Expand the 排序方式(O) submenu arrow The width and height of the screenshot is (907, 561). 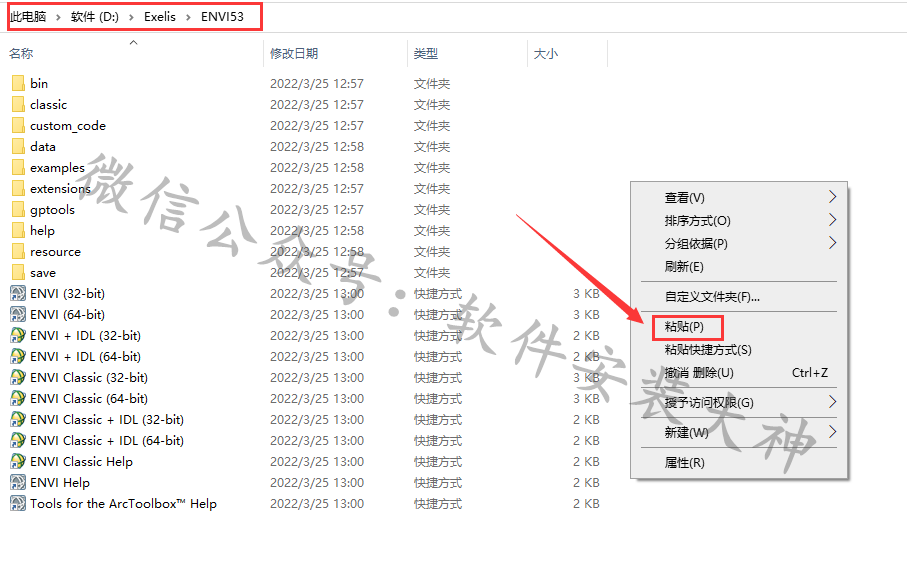[832, 220]
